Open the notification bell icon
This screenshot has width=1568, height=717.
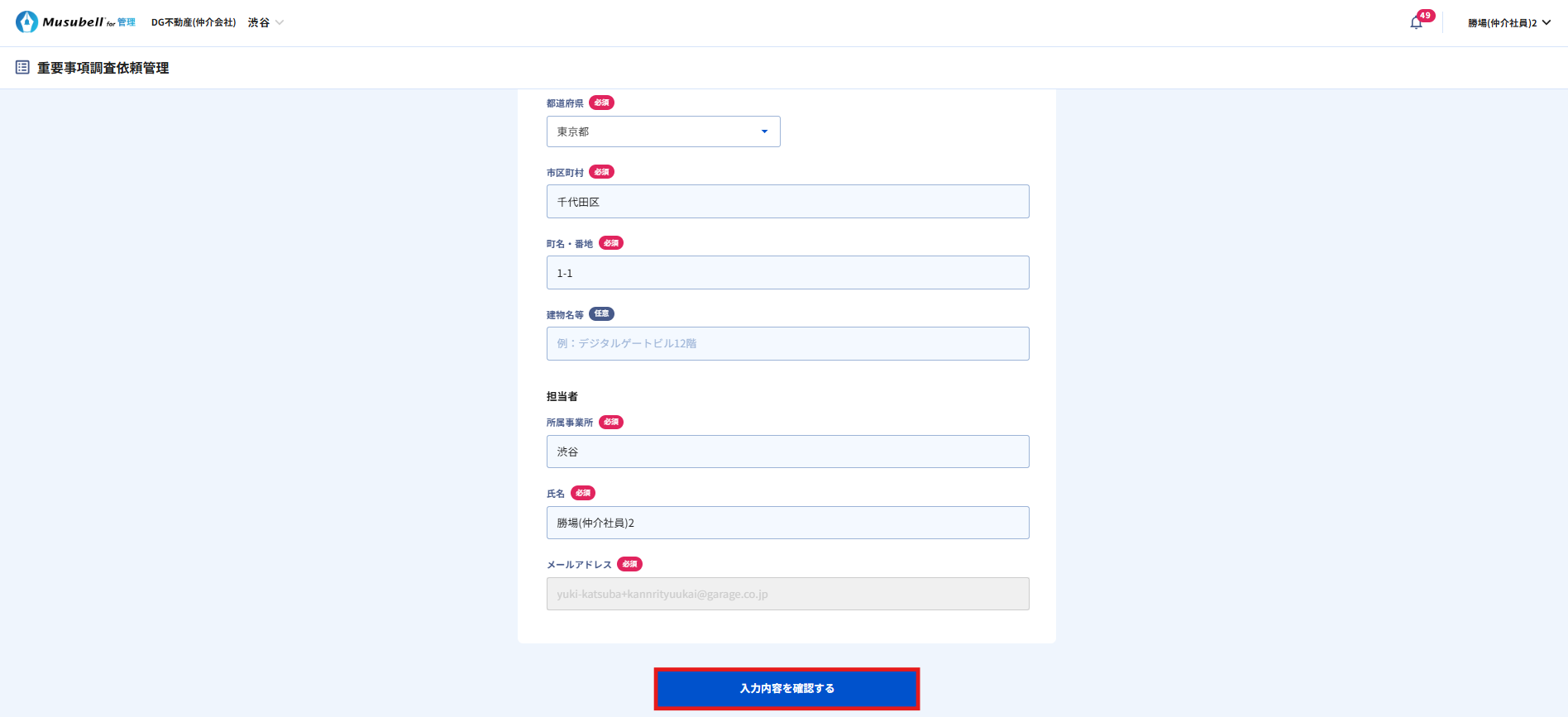(1416, 23)
